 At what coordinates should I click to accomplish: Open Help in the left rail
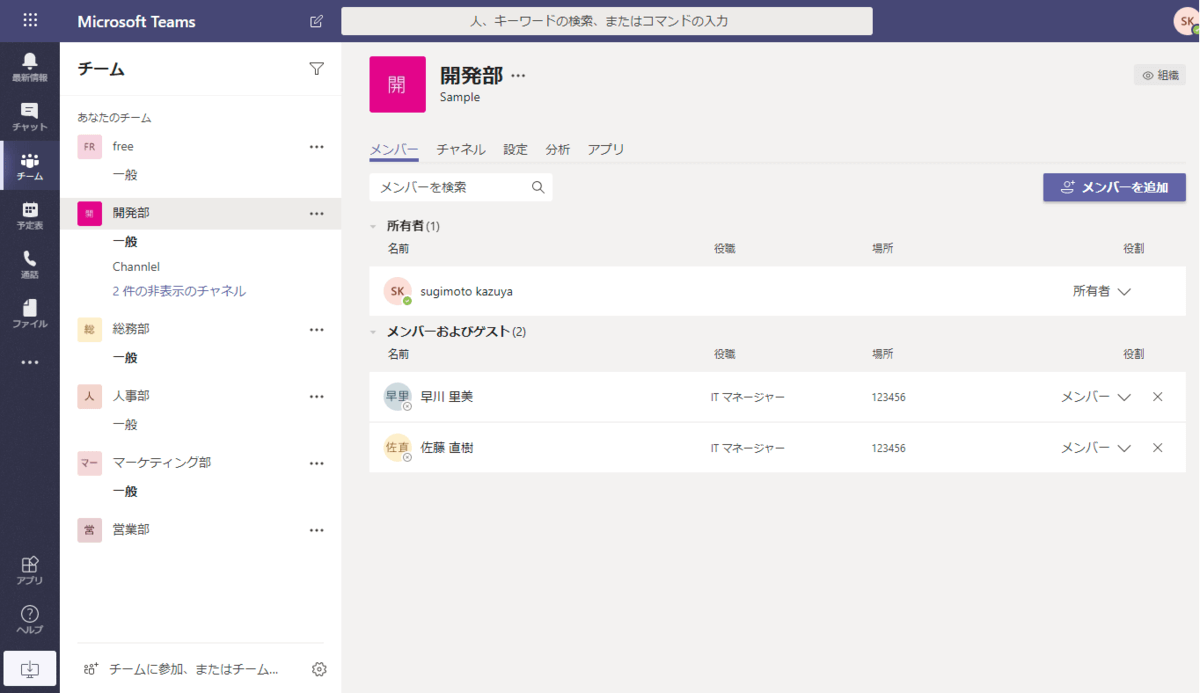tap(30, 619)
